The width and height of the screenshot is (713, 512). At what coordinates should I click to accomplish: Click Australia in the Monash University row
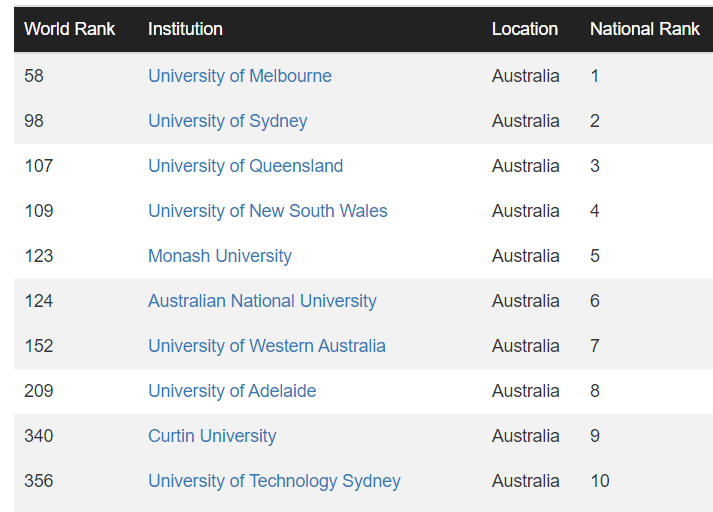point(526,256)
